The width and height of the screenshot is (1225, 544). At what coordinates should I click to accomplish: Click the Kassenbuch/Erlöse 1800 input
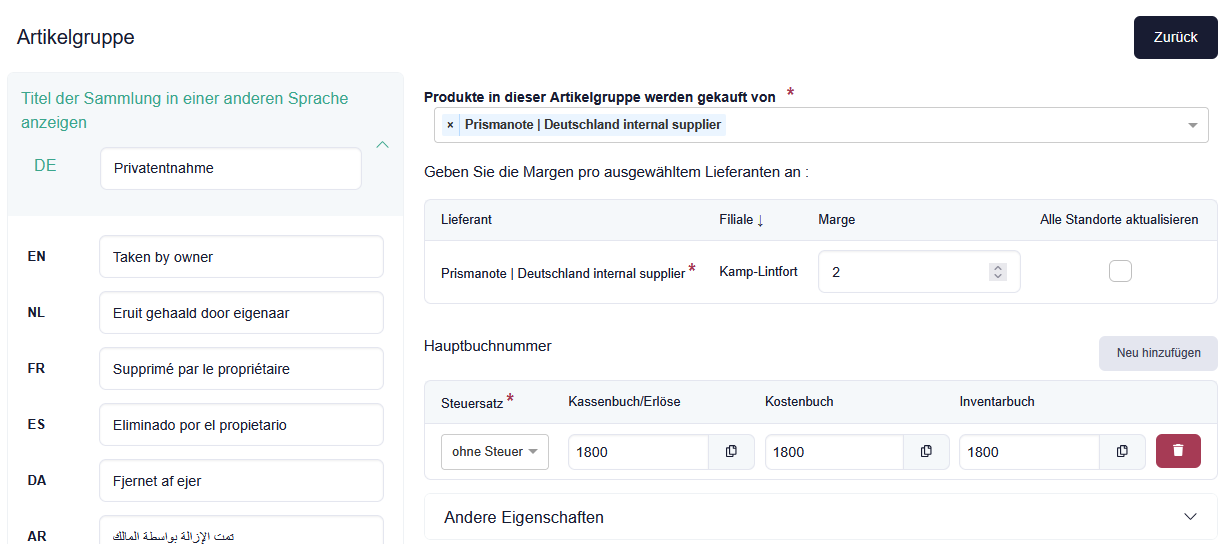(x=638, y=452)
